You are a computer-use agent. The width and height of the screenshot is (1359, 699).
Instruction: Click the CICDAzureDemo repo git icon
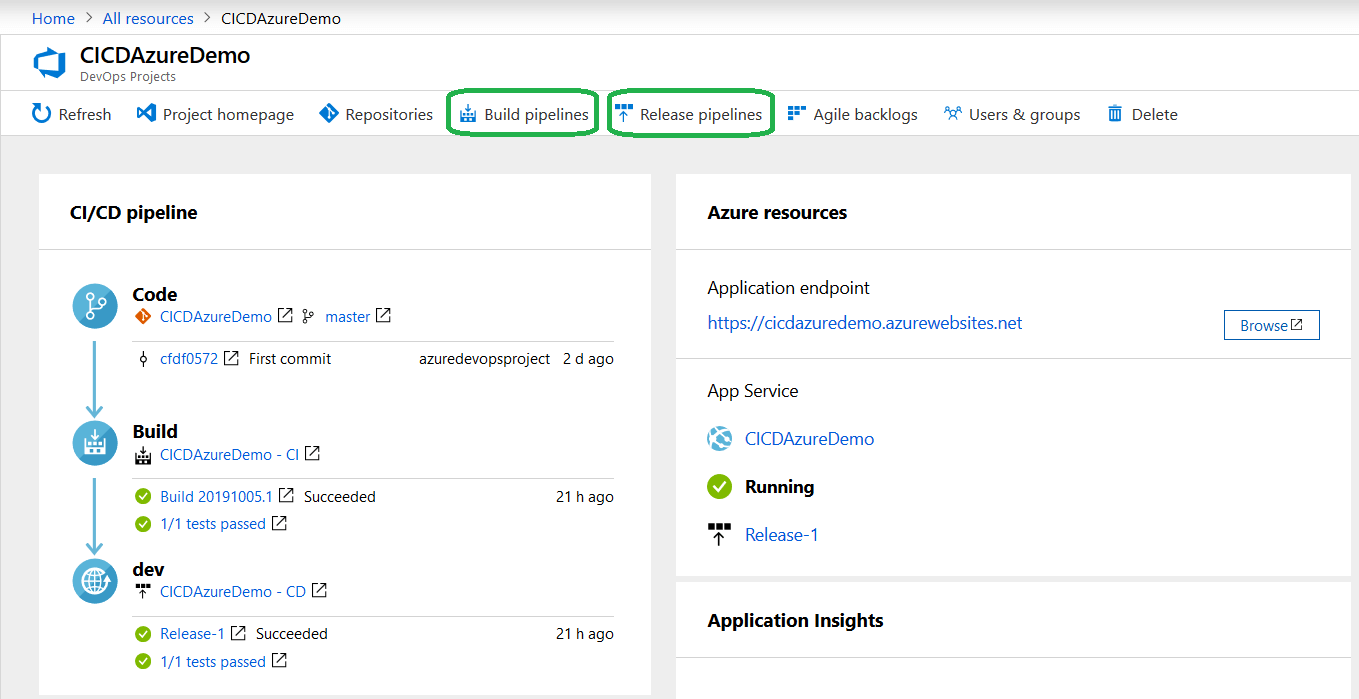(143, 316)
